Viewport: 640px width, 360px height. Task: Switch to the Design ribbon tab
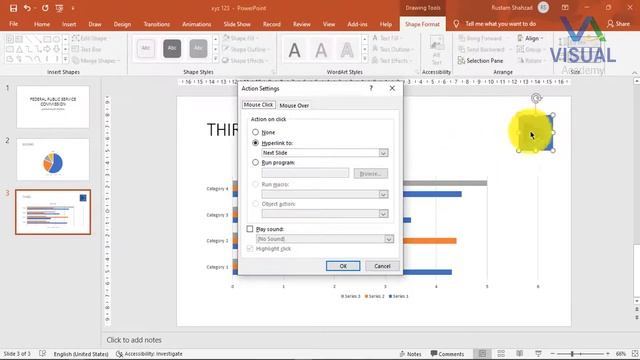(122, 24)
